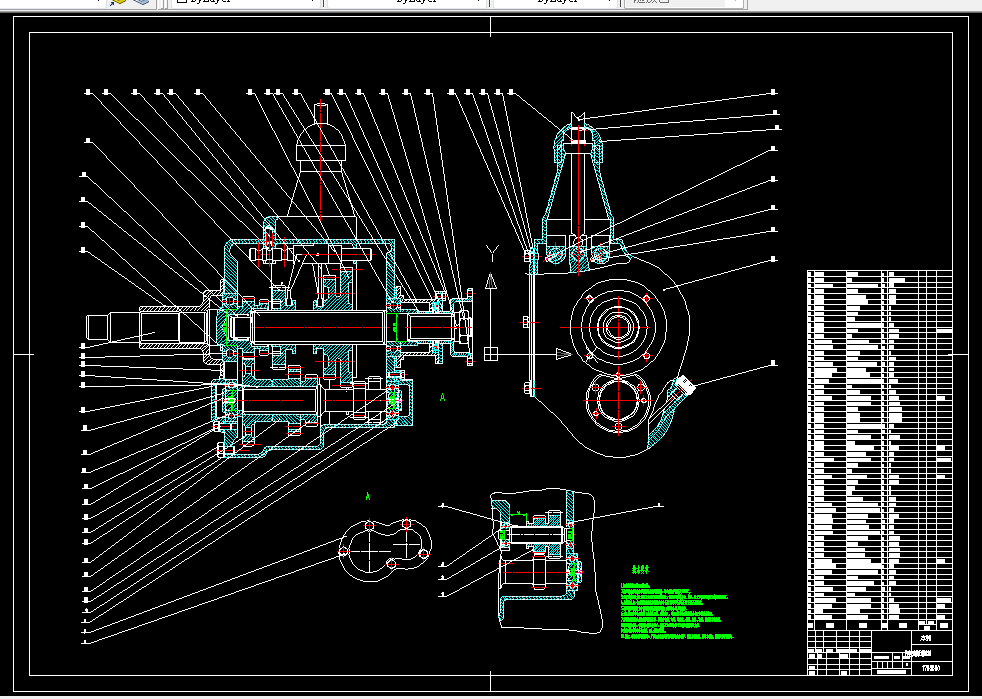Pick the countershaft in the section view
982x699 pixels.
coord(279,400)
